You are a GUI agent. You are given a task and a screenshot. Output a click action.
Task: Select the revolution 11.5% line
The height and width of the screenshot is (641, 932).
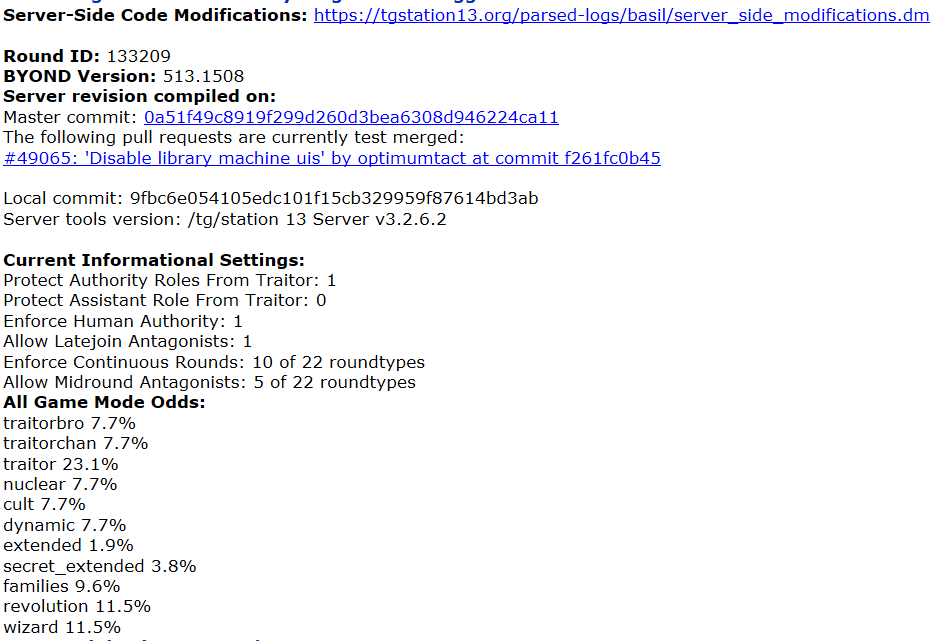click(77, 606)
